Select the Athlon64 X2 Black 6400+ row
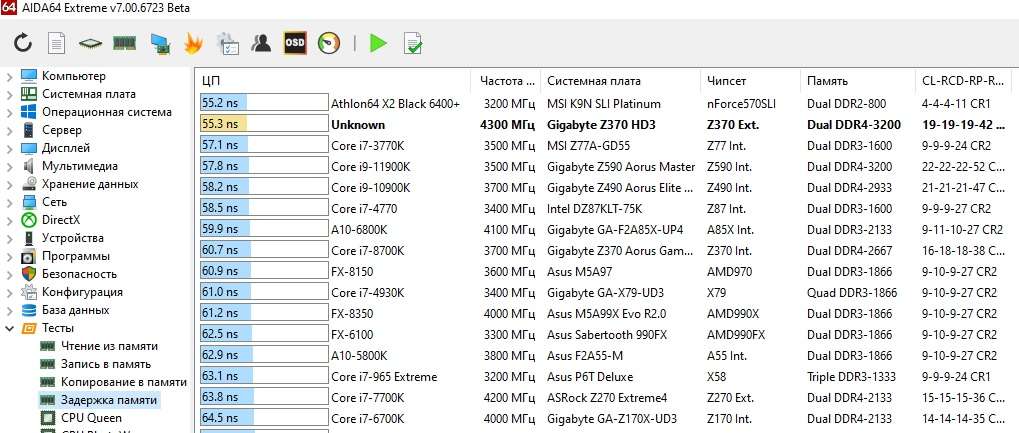This screenshot has width=1019, height=433. point(606,103)
